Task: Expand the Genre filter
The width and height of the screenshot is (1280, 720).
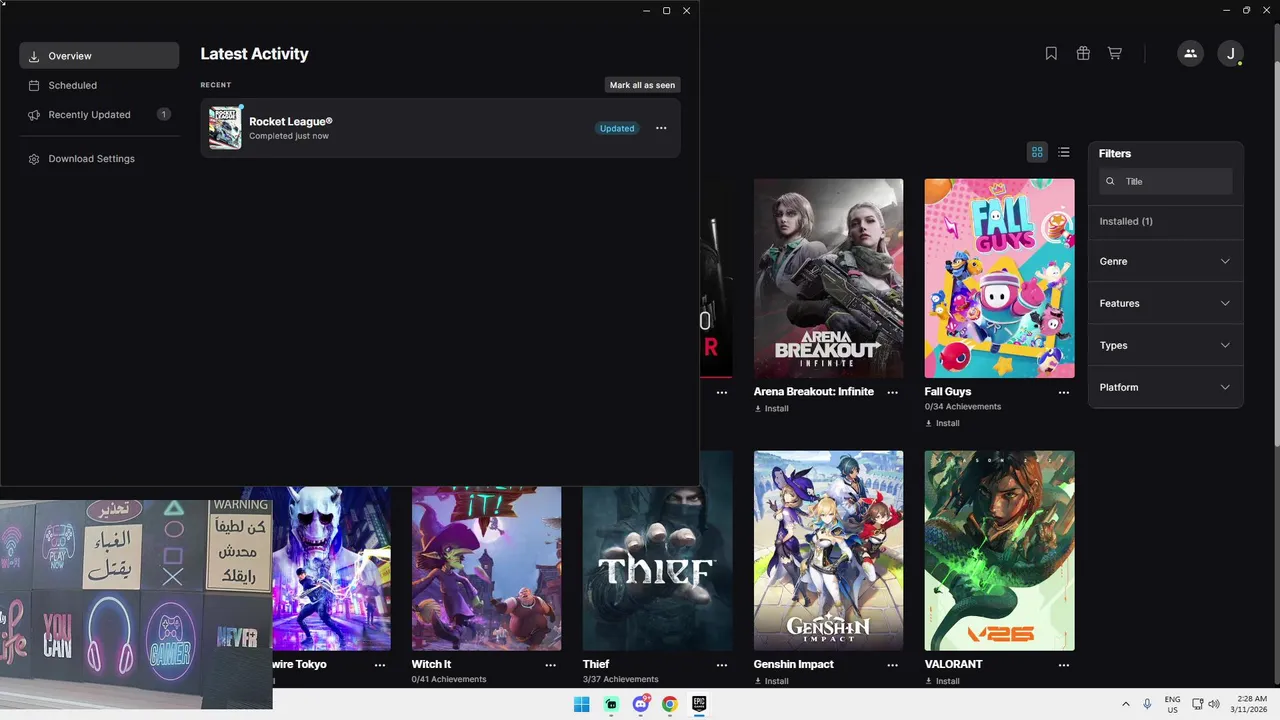Action: pyautogui.click(x=1166, y=261)
